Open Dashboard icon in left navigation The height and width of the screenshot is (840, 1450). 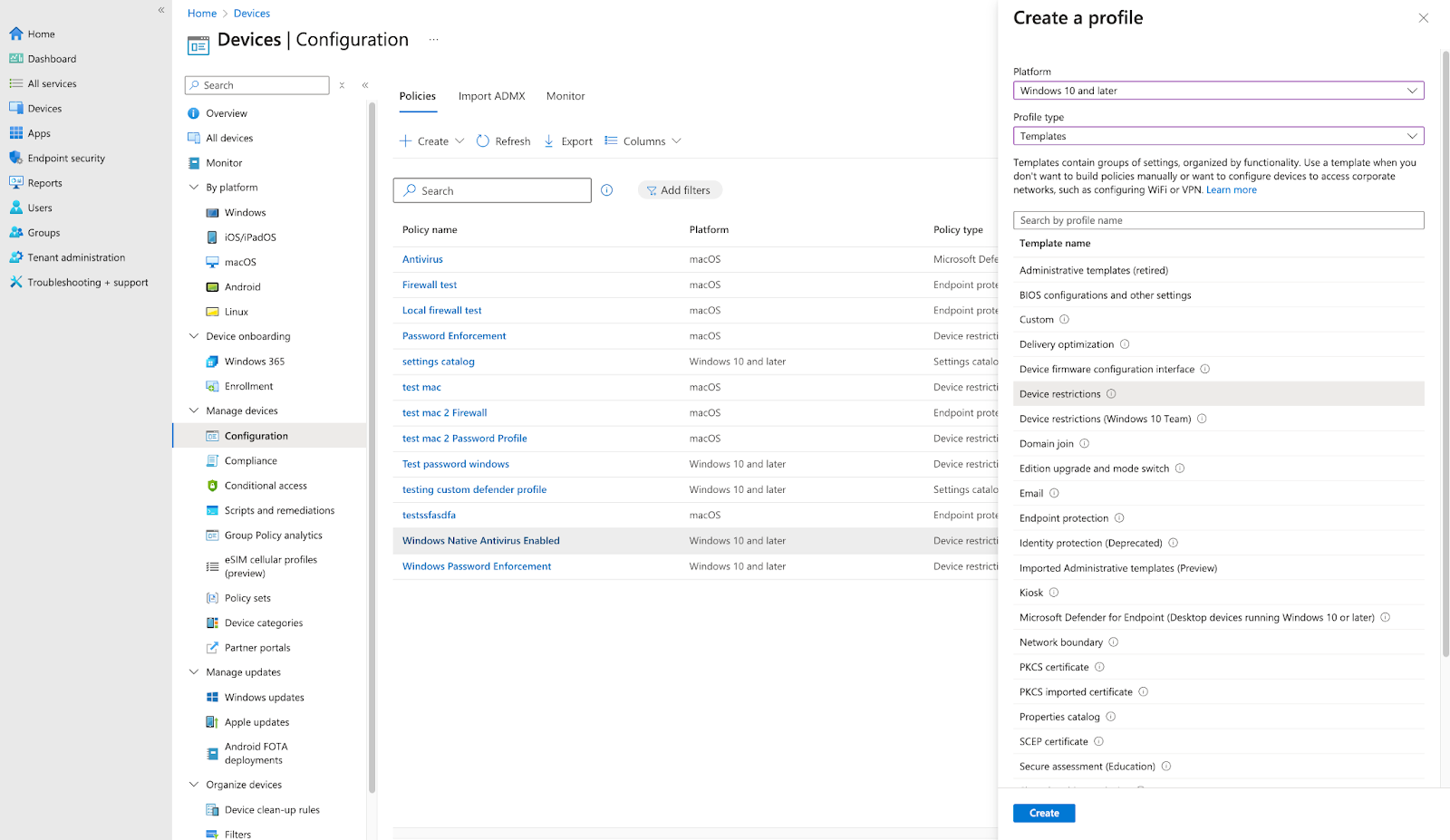click(x=16, y=59)
